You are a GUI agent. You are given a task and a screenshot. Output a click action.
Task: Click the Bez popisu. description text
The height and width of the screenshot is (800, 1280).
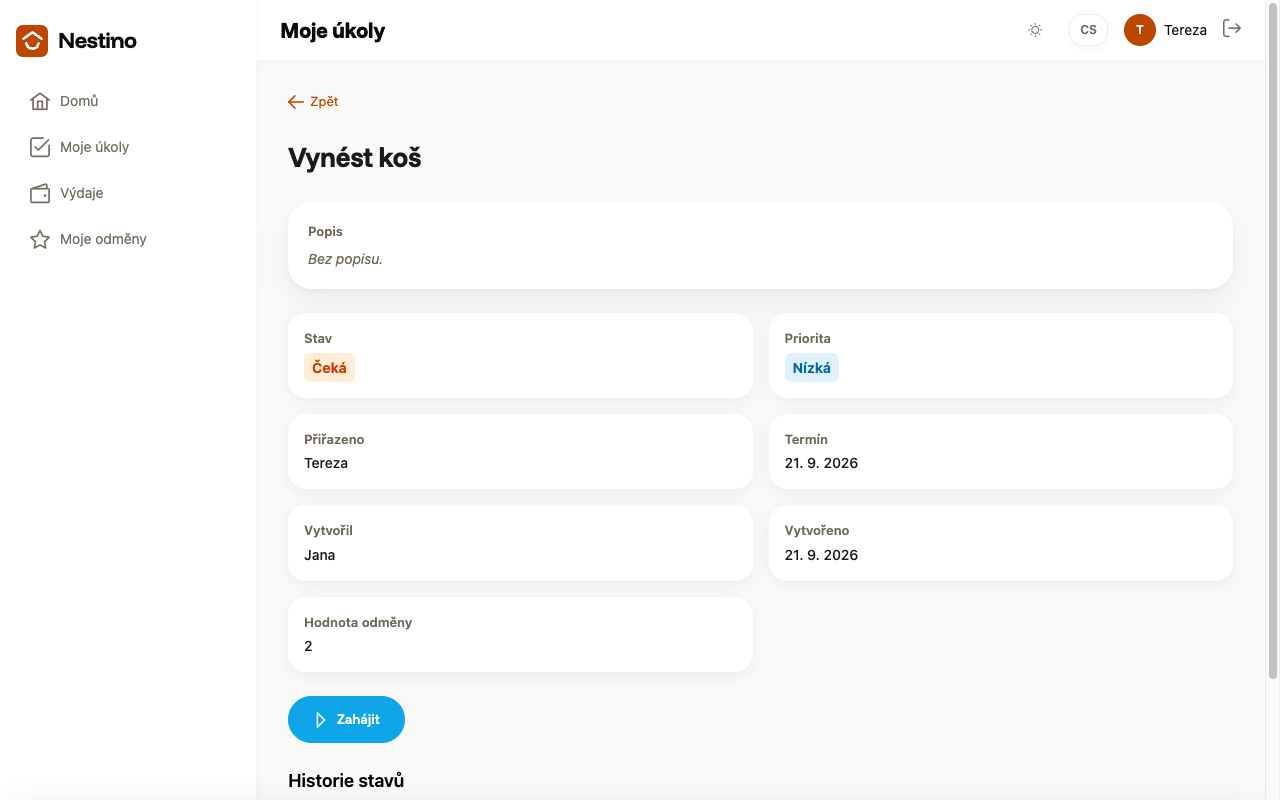pos(345,259)
